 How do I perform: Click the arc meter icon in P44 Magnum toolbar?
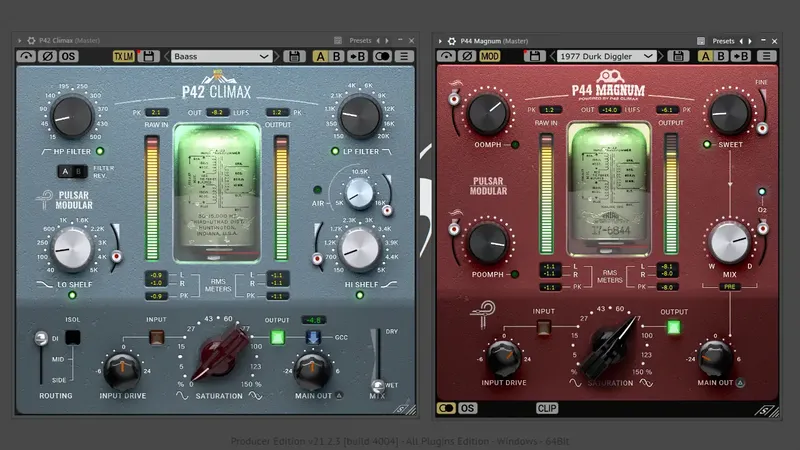[x=446, y=56]
